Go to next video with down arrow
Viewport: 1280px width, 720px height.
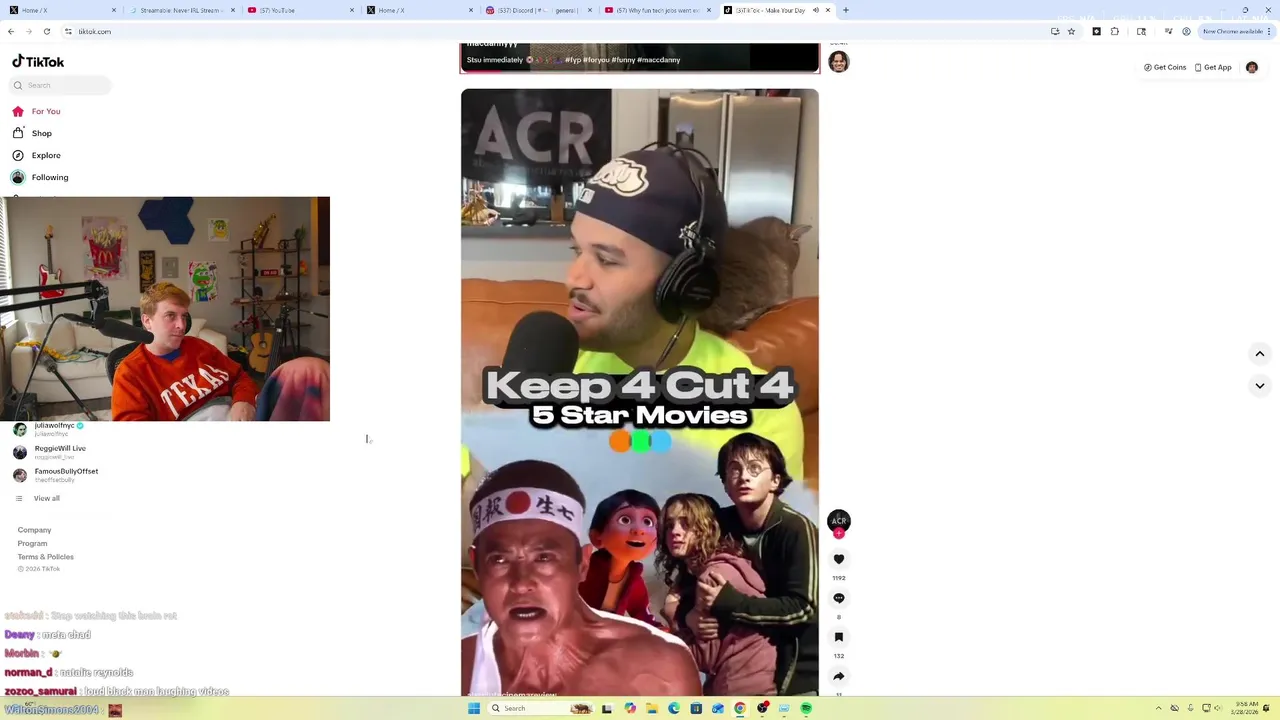(x=1260, y=386)
